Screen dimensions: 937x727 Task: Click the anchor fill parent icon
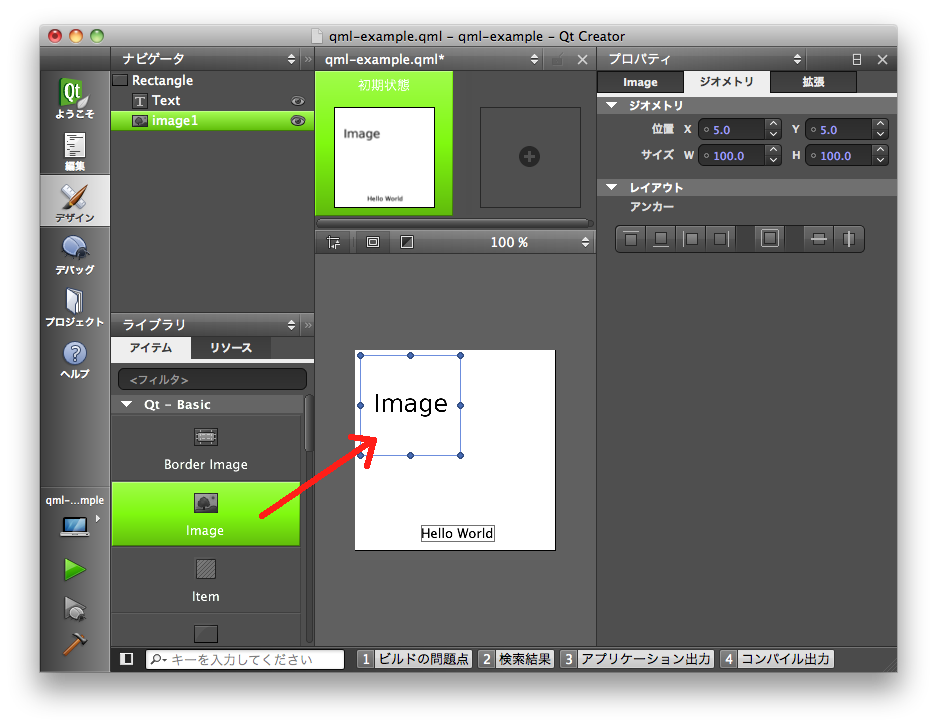[x=769, y=239]
